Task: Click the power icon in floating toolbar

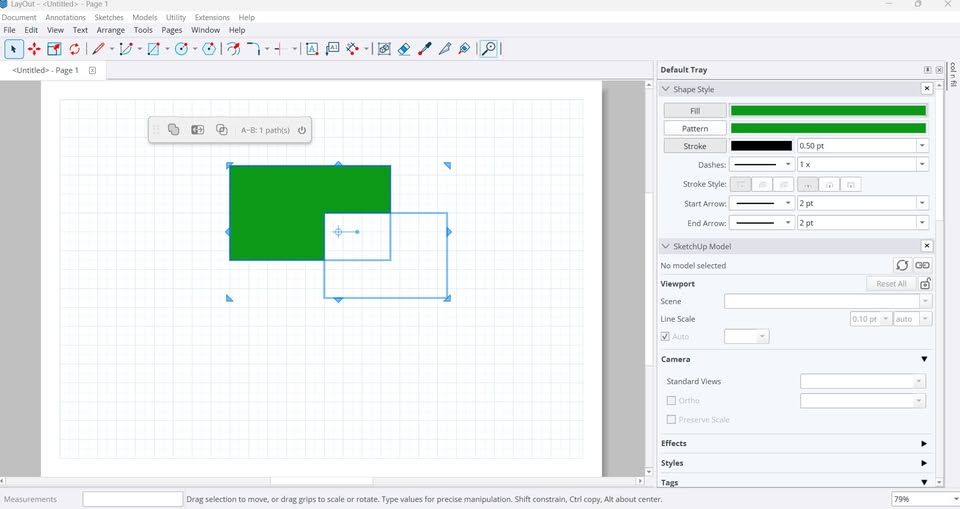Action: [x=302, y=130]
